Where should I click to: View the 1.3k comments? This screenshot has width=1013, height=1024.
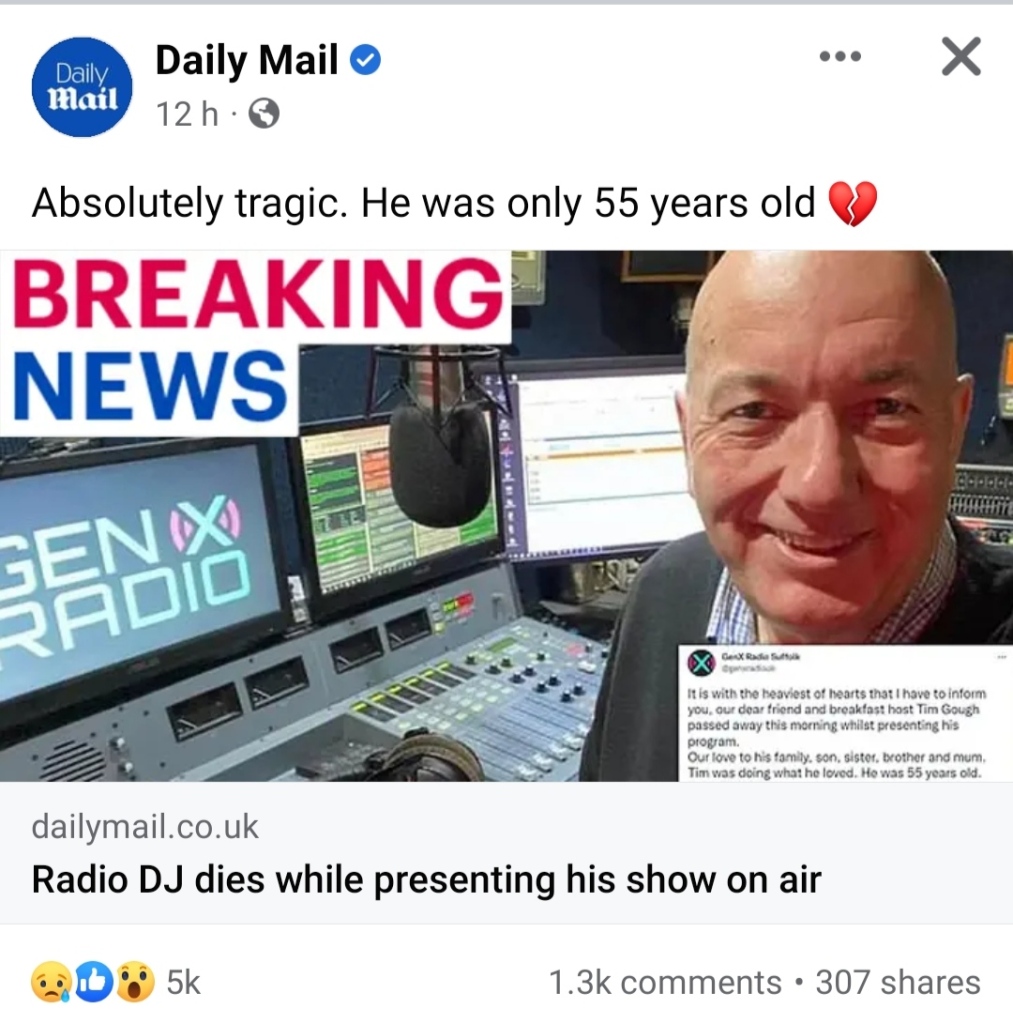click(x=665, y=982)
